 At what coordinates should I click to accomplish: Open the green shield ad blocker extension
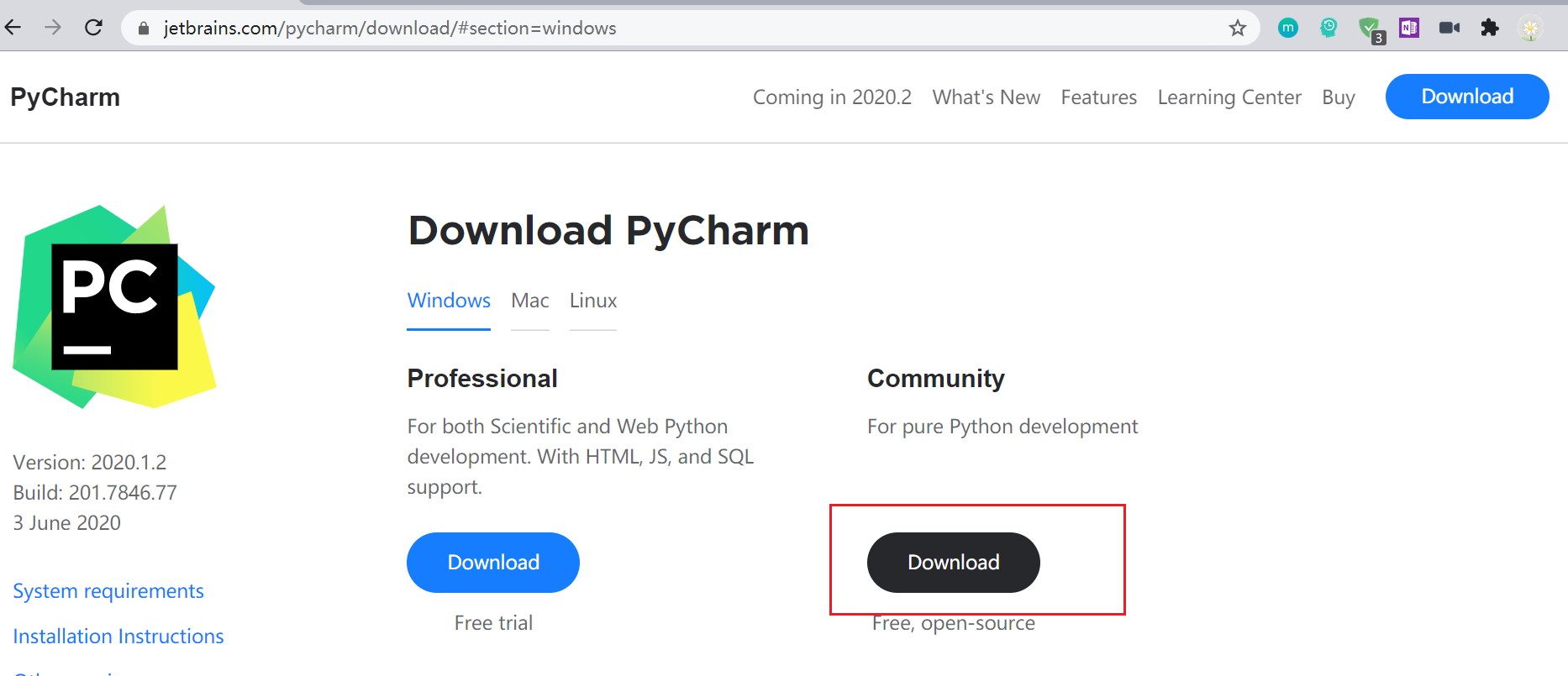click(x=1369, y=29)
